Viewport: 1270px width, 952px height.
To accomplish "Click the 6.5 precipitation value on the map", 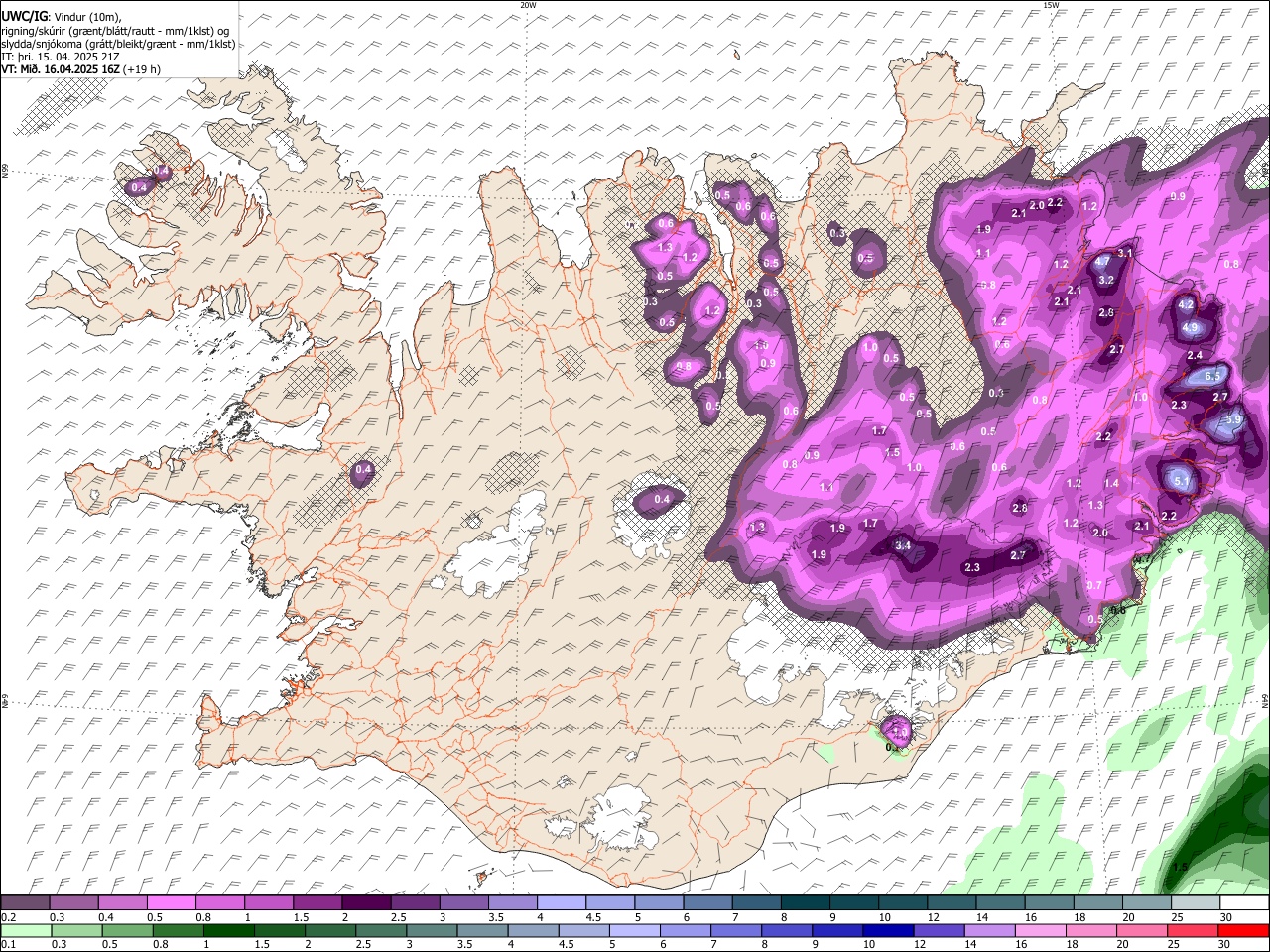I will point(1212,377).
